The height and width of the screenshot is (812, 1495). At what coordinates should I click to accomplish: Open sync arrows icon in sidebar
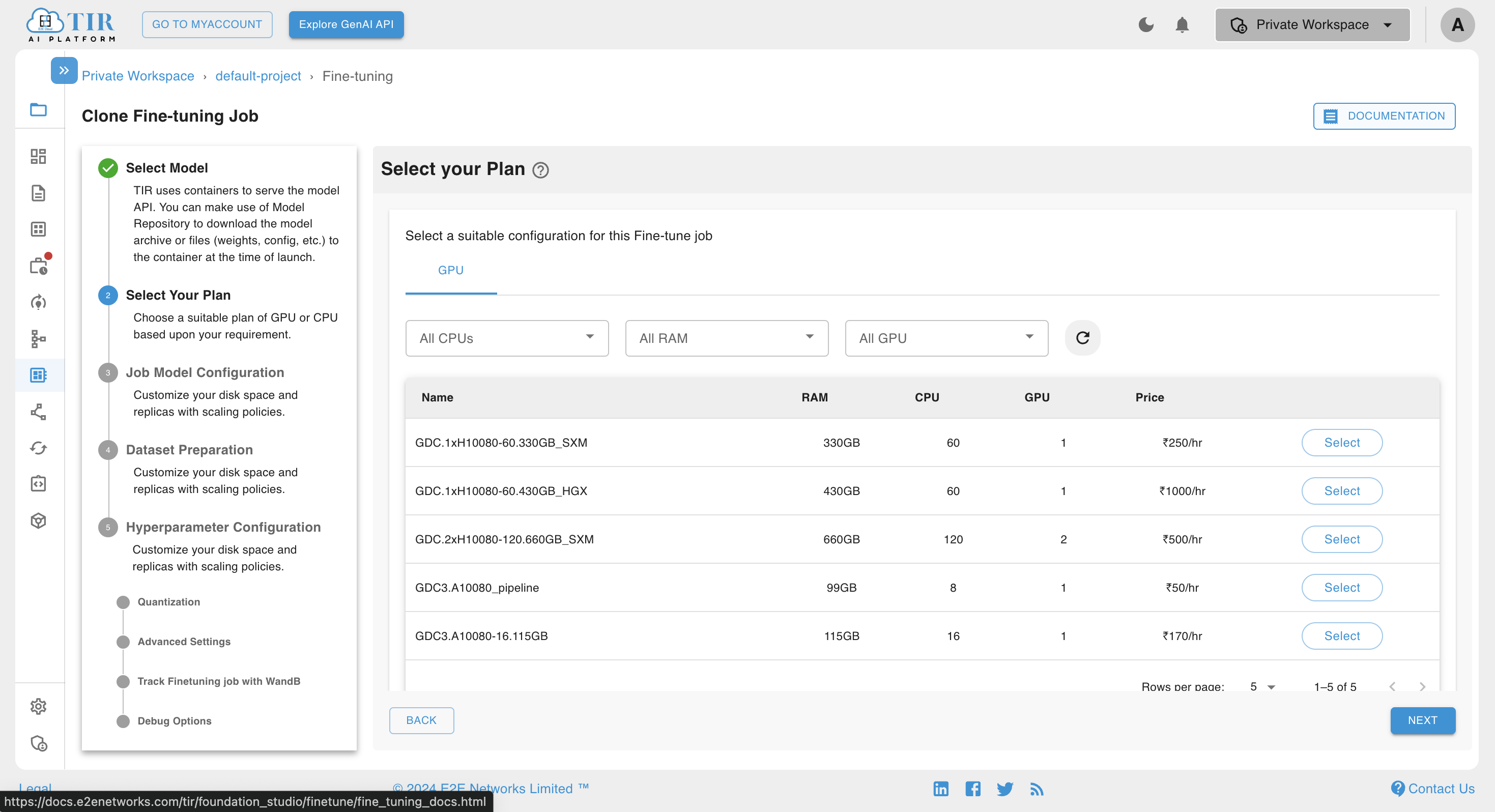[38, 448]
